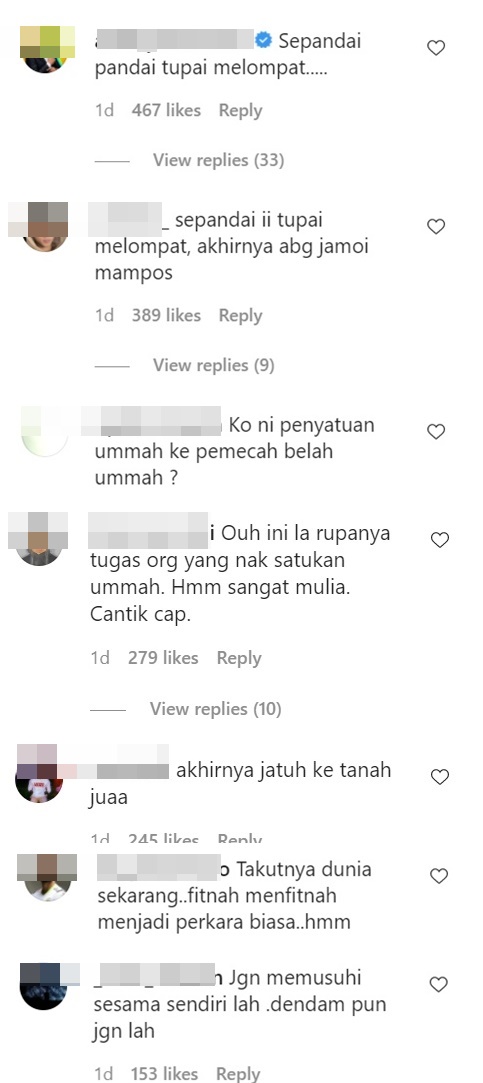The image size is (483, 1083).
Task: Open the 467 likes list
Action: pos(166,111)
